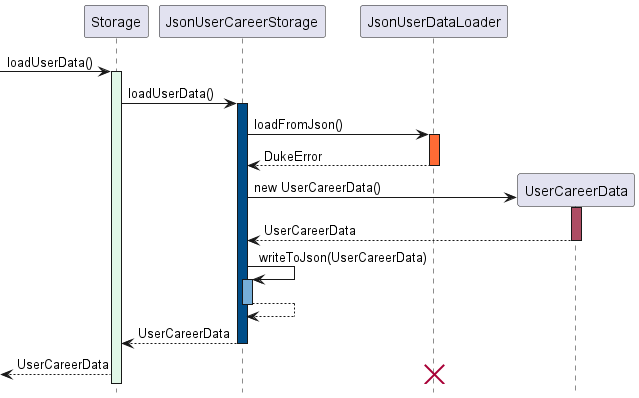This screenshot has width=639, height=398.
Task: Select the JsonUserCareerStorage participant box
Action: tap(242, 22)
